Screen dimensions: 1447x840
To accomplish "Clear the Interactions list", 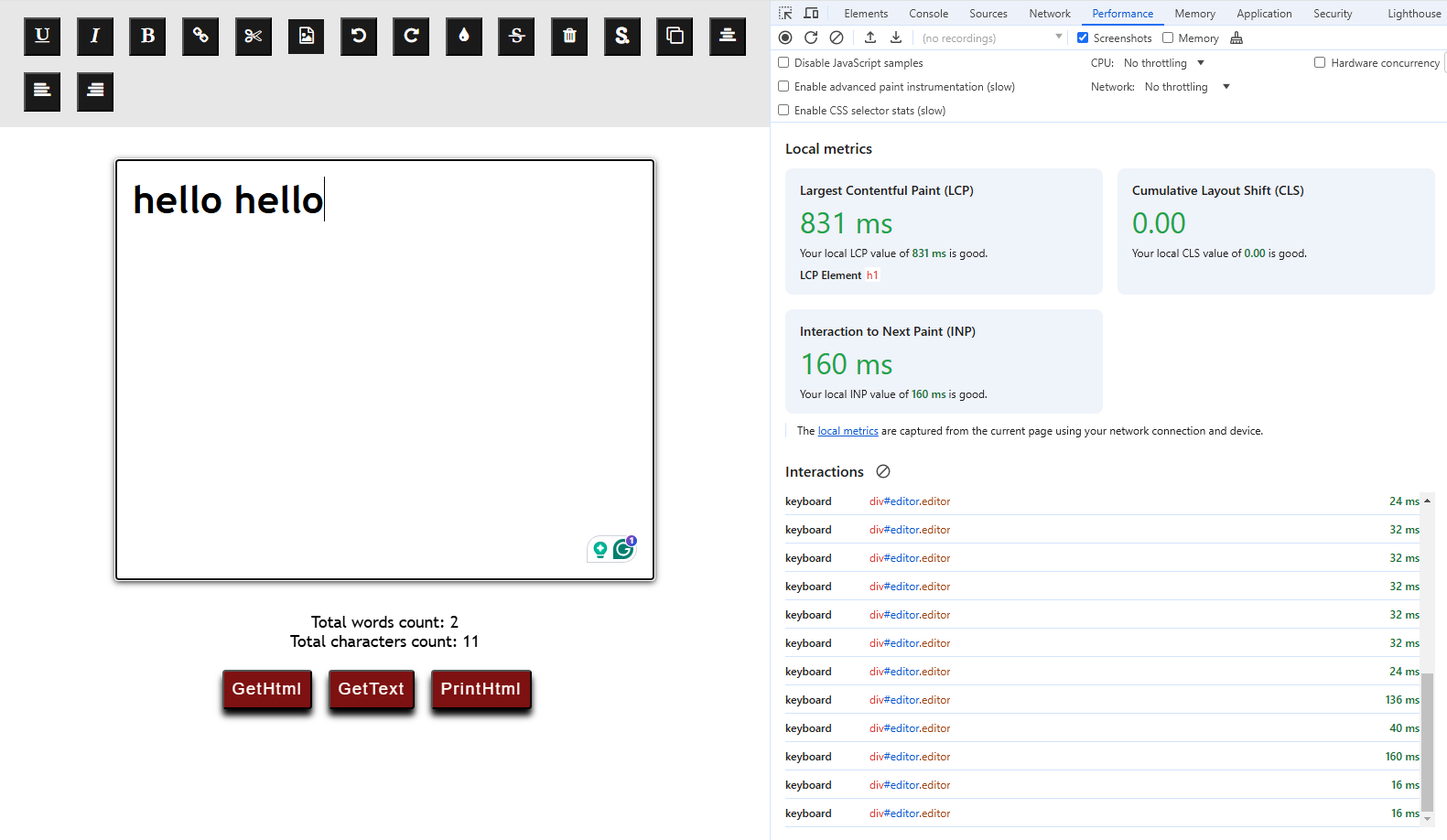I will click(x=883, y=471).
